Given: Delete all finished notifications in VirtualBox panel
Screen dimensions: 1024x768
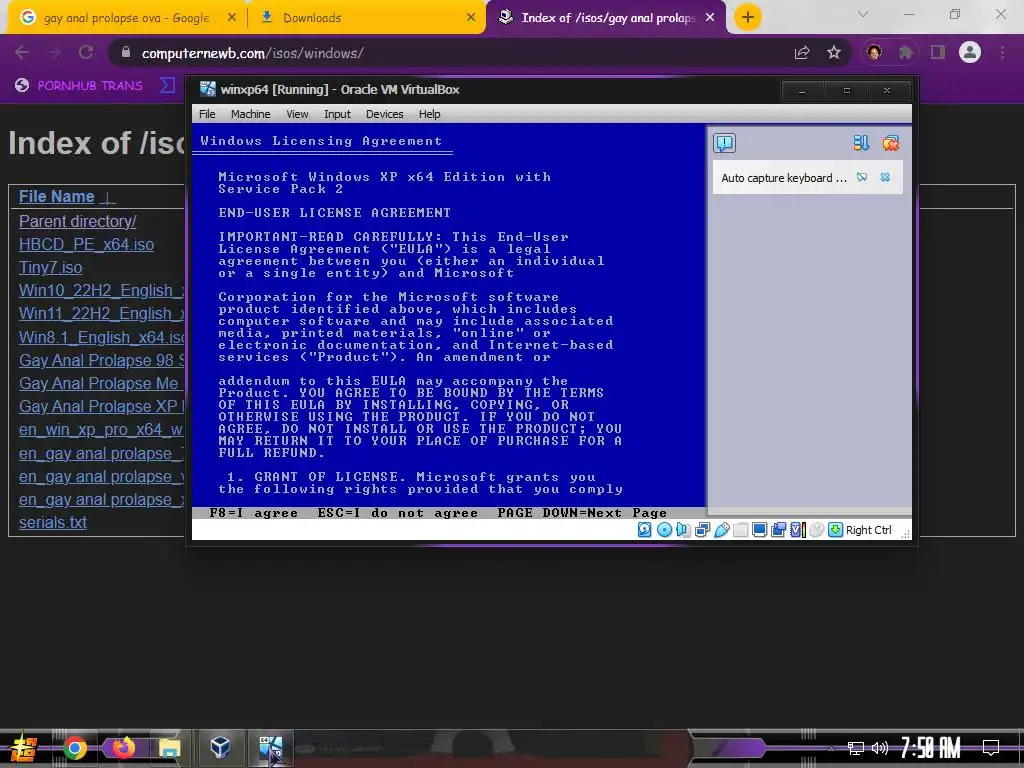Looking at the screenshot, I should tap(891, 143).
